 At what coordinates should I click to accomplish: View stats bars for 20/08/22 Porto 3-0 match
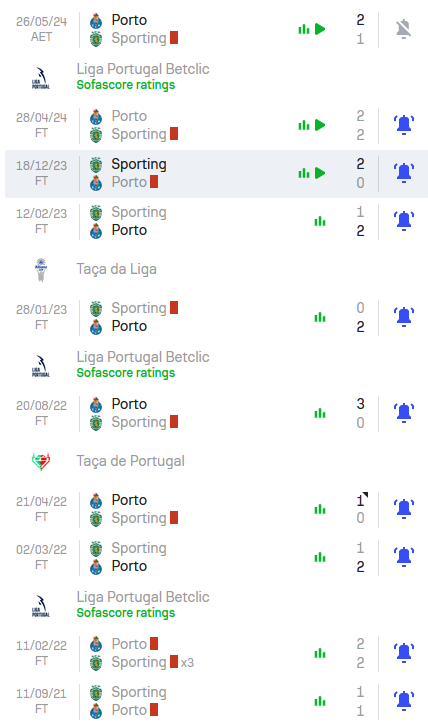coord(319,414)
